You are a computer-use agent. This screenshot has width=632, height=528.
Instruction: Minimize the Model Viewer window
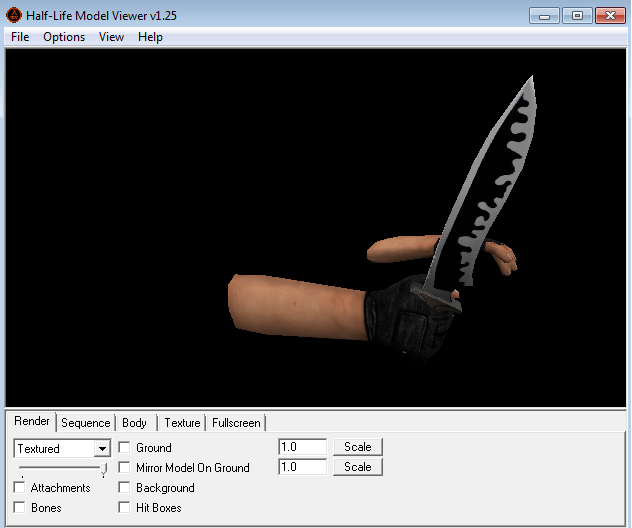point(544,16)
